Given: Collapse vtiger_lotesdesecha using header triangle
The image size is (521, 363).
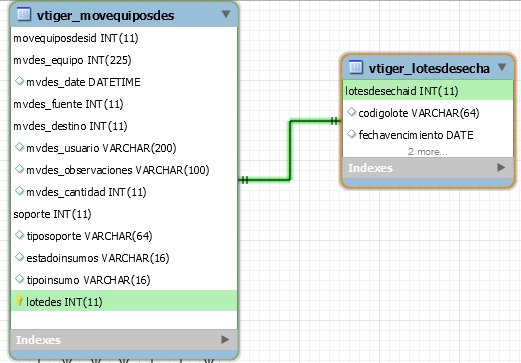Looking at the screenshot, I should [x=502, y=67].
